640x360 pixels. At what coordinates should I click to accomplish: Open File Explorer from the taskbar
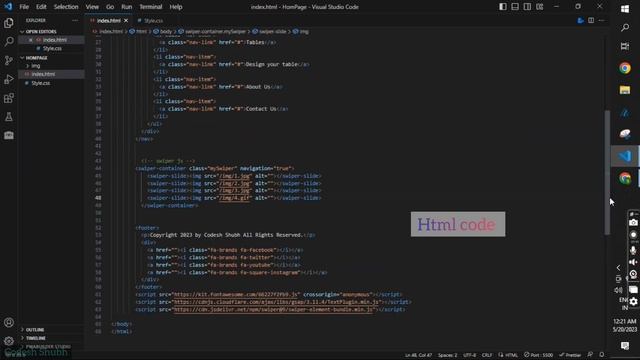[x=625, y=90]
